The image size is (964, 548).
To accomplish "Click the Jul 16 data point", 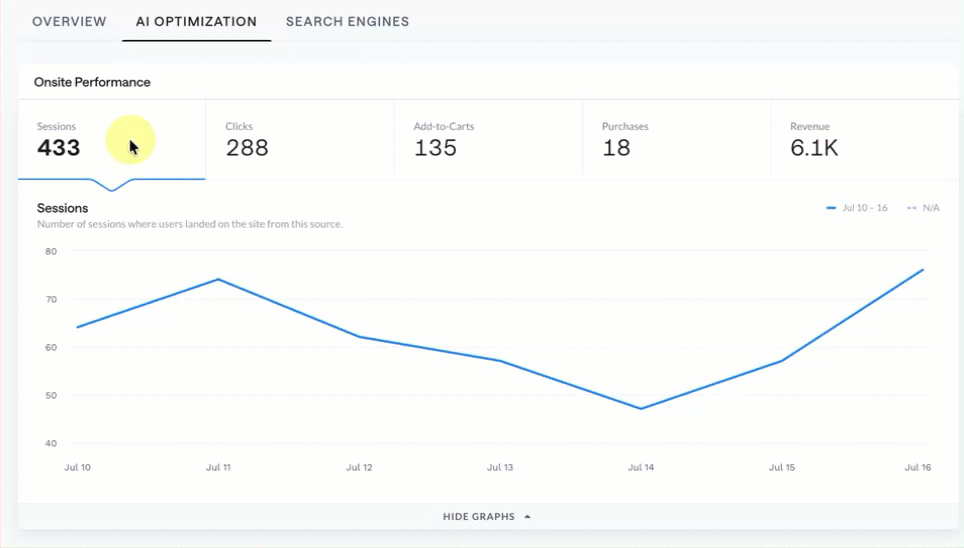I will [x=923, y=269].
